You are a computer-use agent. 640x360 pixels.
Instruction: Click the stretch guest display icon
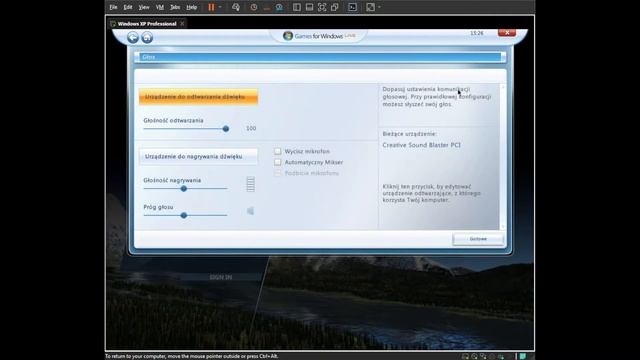coord(370,7)
